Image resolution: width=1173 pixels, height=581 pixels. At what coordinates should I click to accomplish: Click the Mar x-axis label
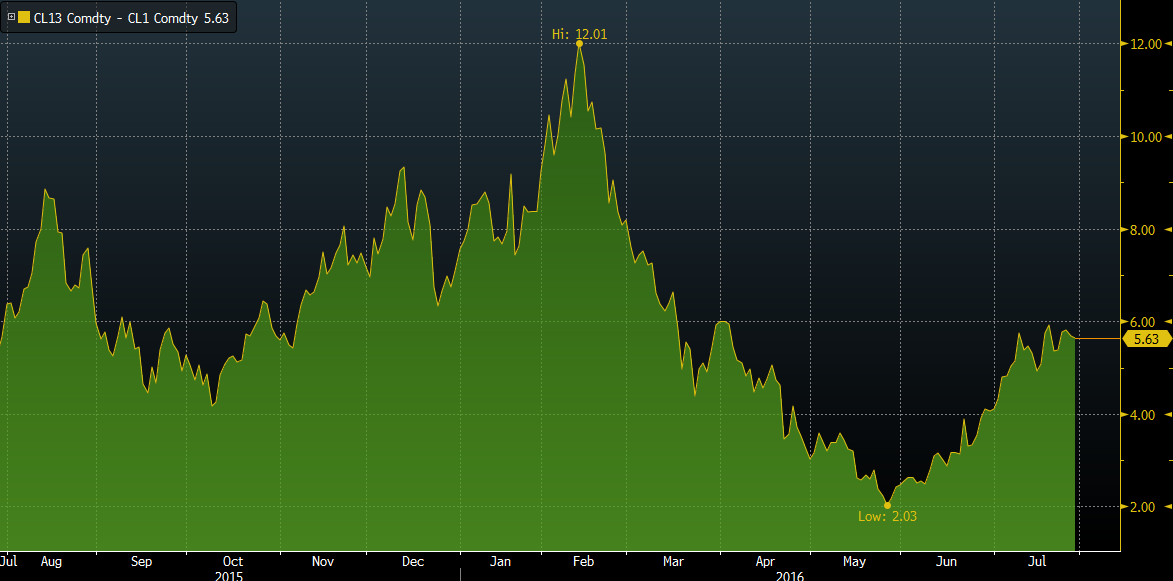[x=674, y=561]
